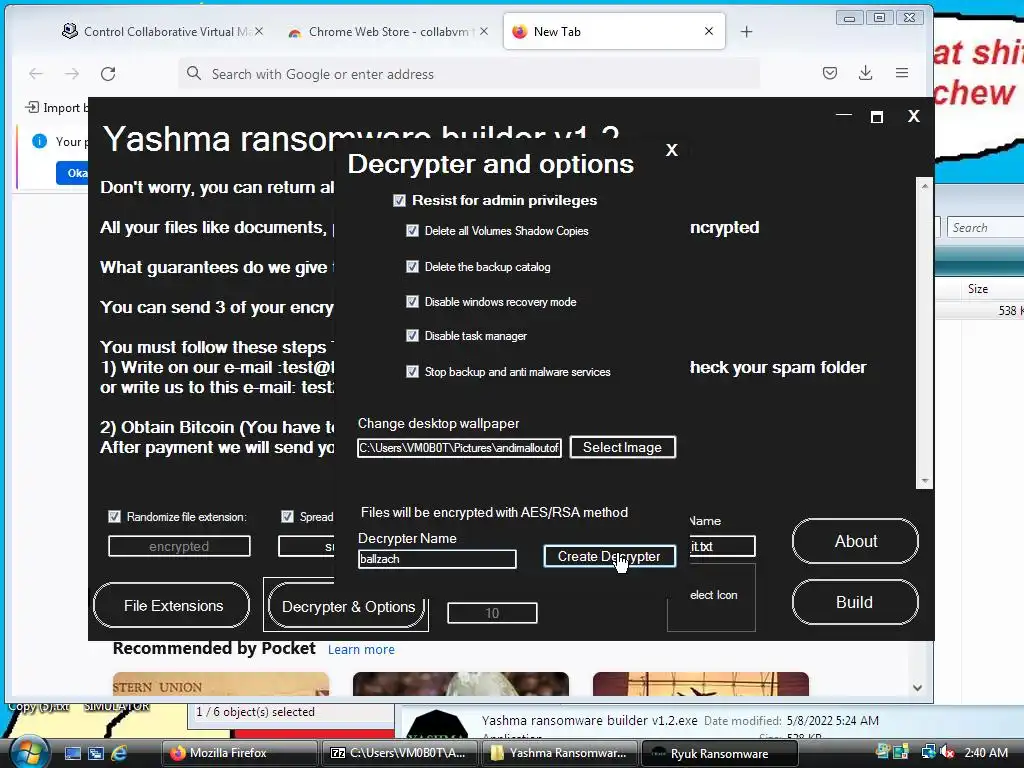Viewport: 1024px width, 768px height.
Task: Maximize the Yashma builder window
Action: [877, 117]
